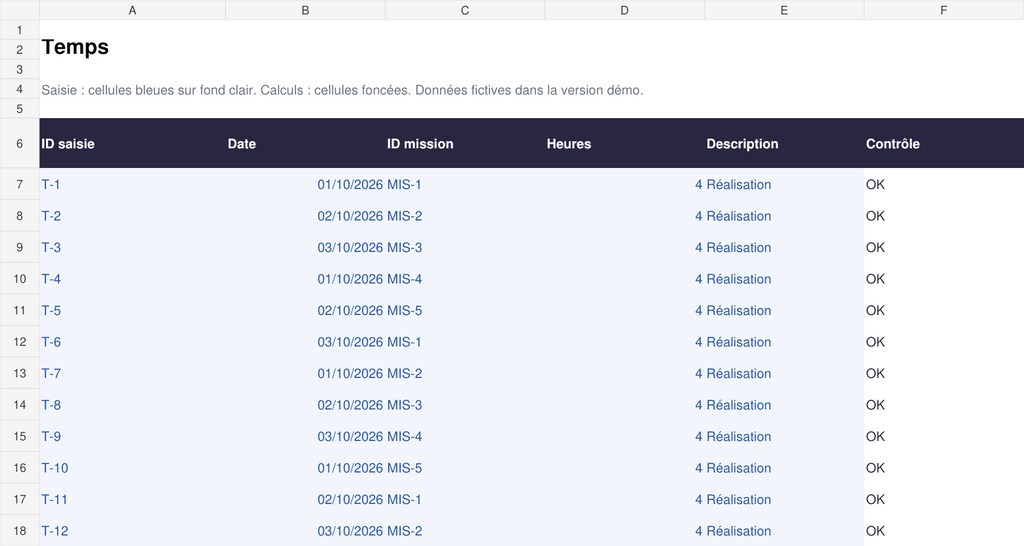Screen dimensions: 1024x546
Task: Click the Temps title cell
Action: [x=133, y=48]
